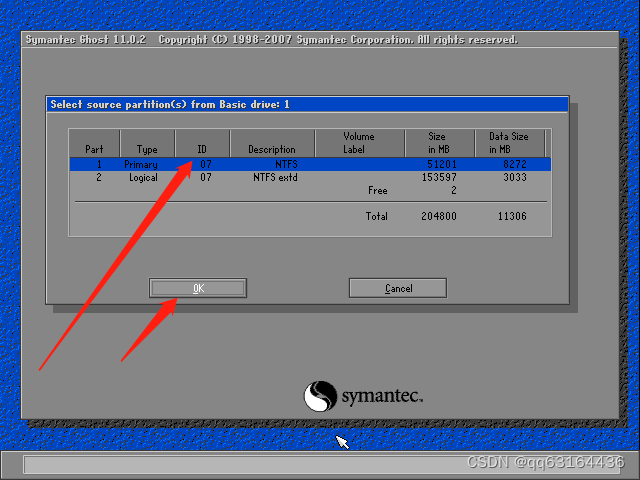
Task: Click part number 2 in the table
Action: click(x=99, y=178)
